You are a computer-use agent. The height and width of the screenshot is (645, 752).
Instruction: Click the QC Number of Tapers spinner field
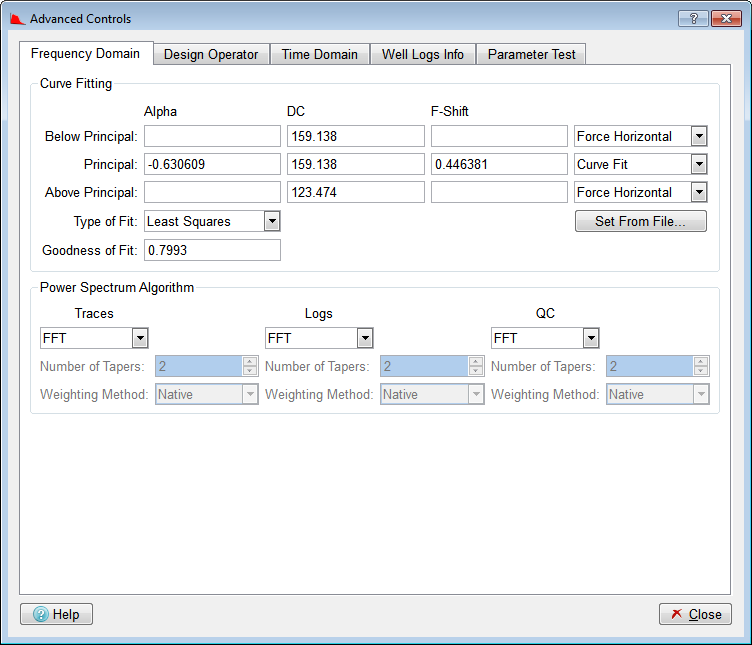coord(658,366)
